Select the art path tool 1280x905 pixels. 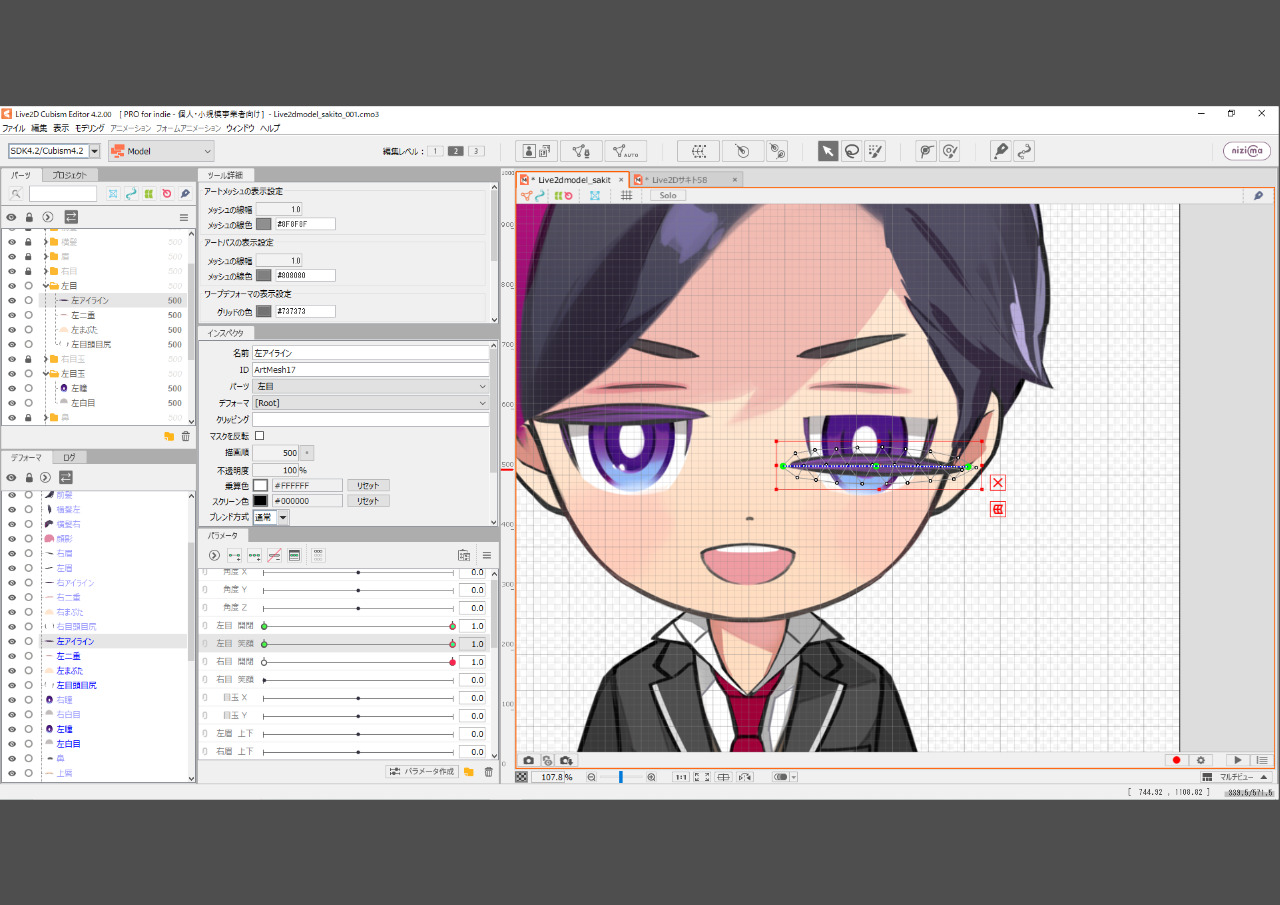[x=1000, y=151]
